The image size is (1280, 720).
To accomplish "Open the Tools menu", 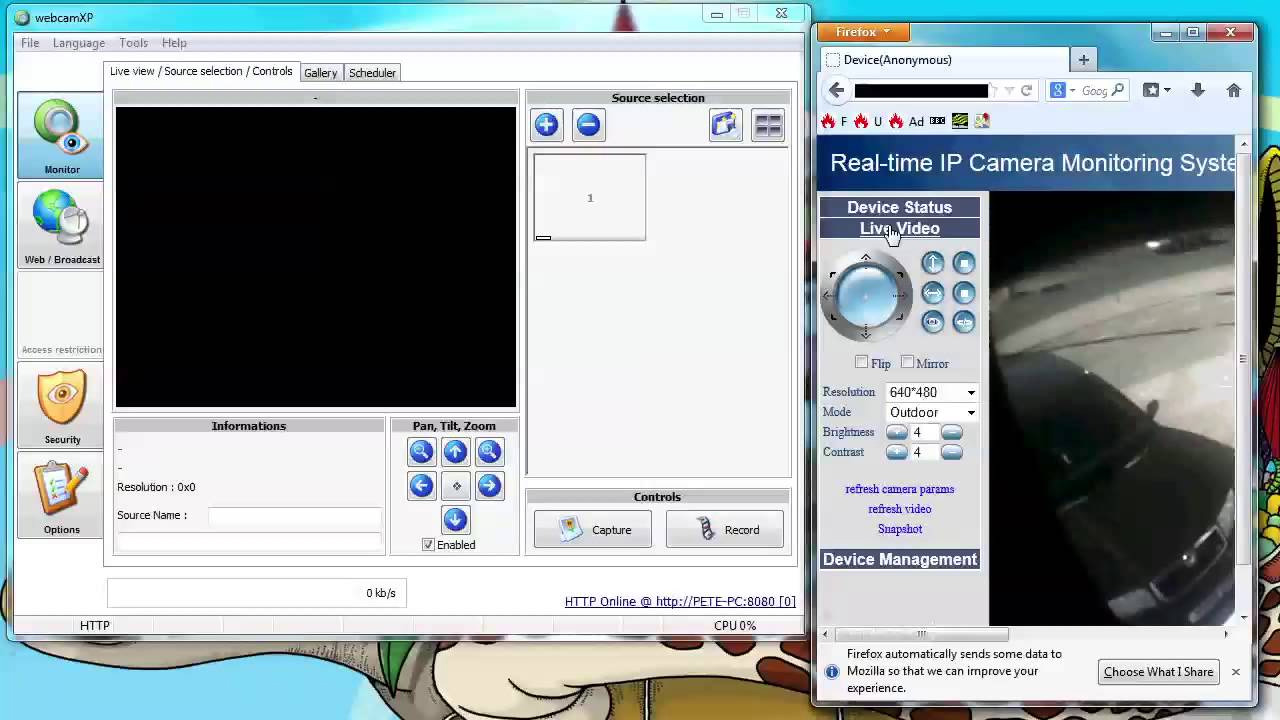I will coord(133,43).
